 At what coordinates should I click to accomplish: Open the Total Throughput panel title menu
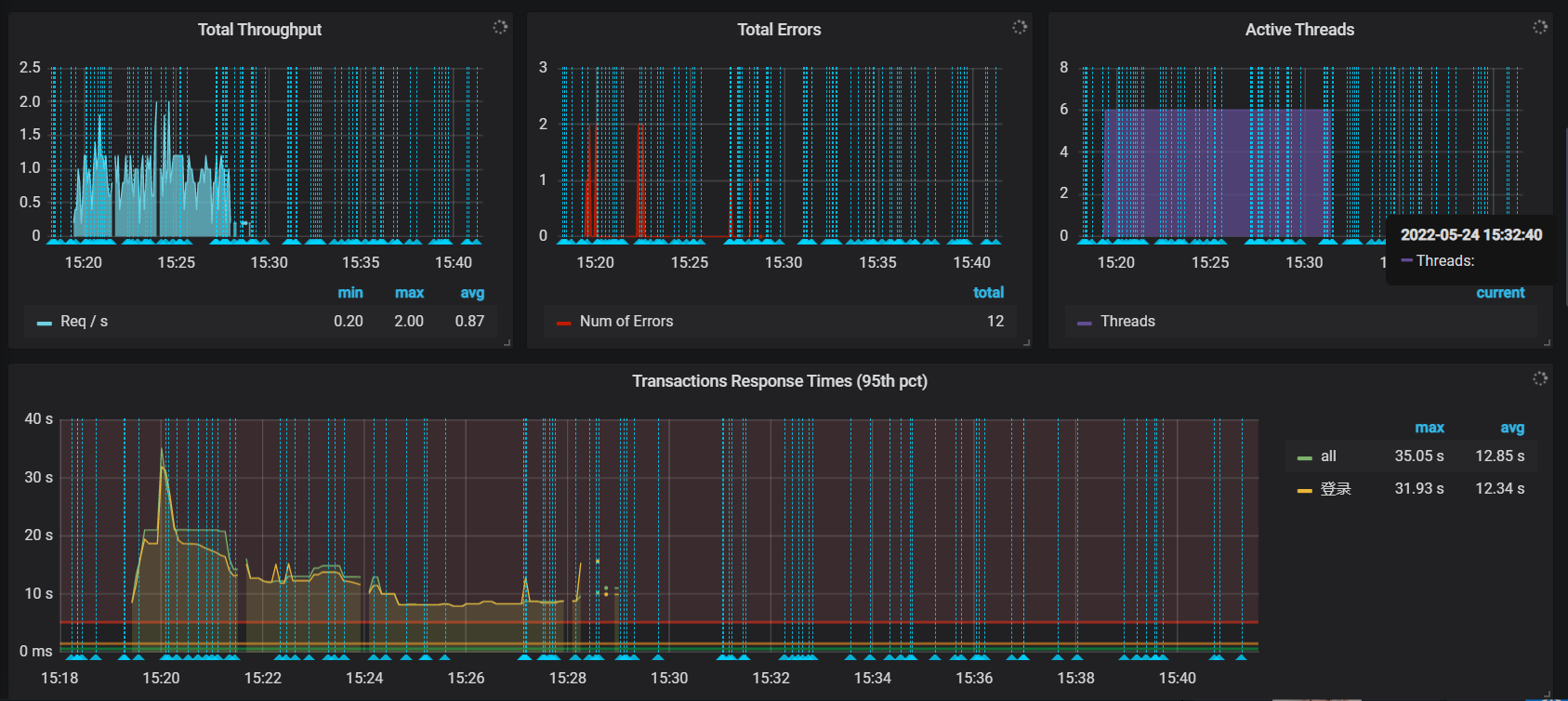pos(259,30)
